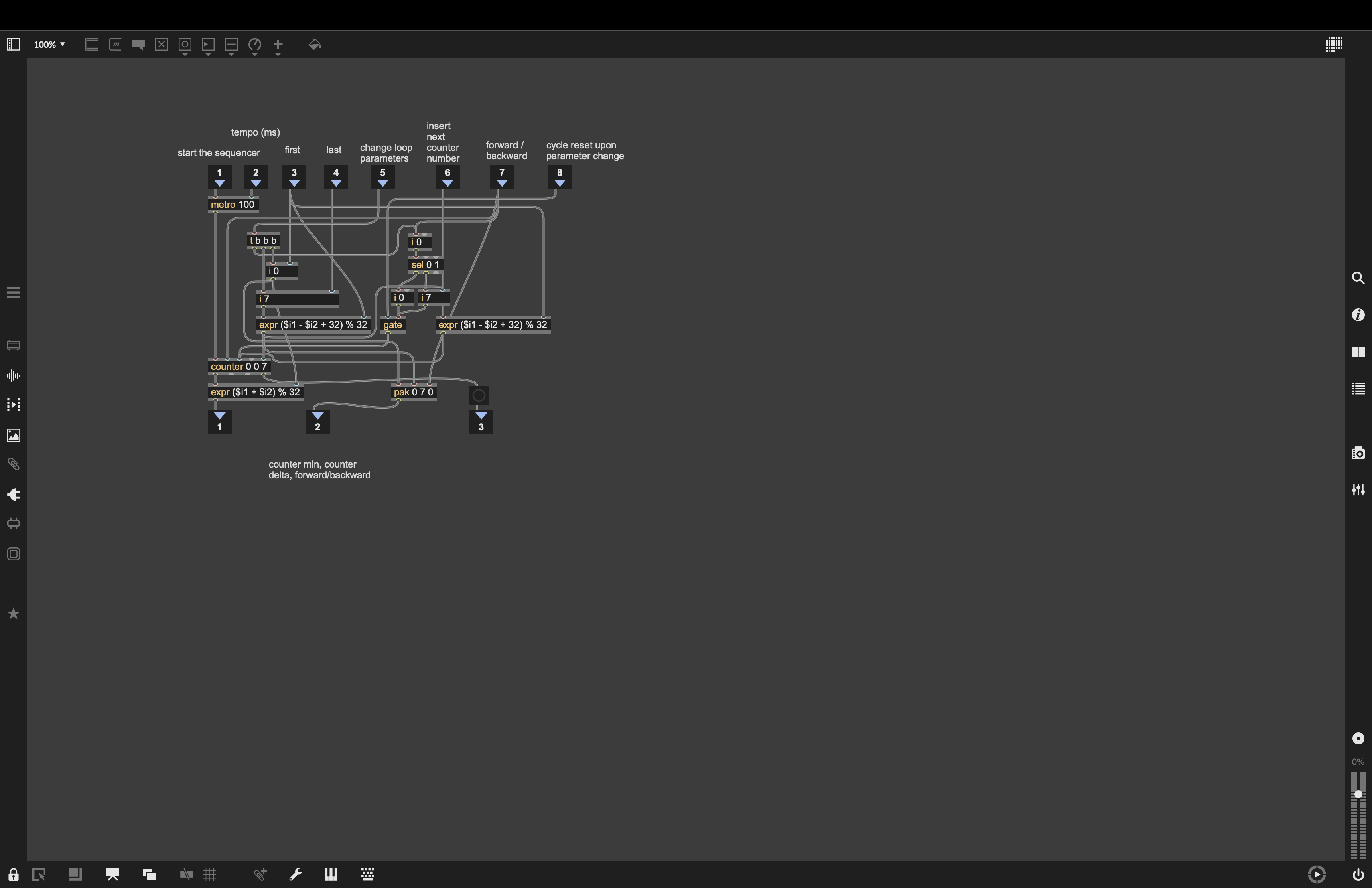This screenshot has width=1372, height=888.
Task: Select inlet 7 forward / backward
Action: (502, 178)
